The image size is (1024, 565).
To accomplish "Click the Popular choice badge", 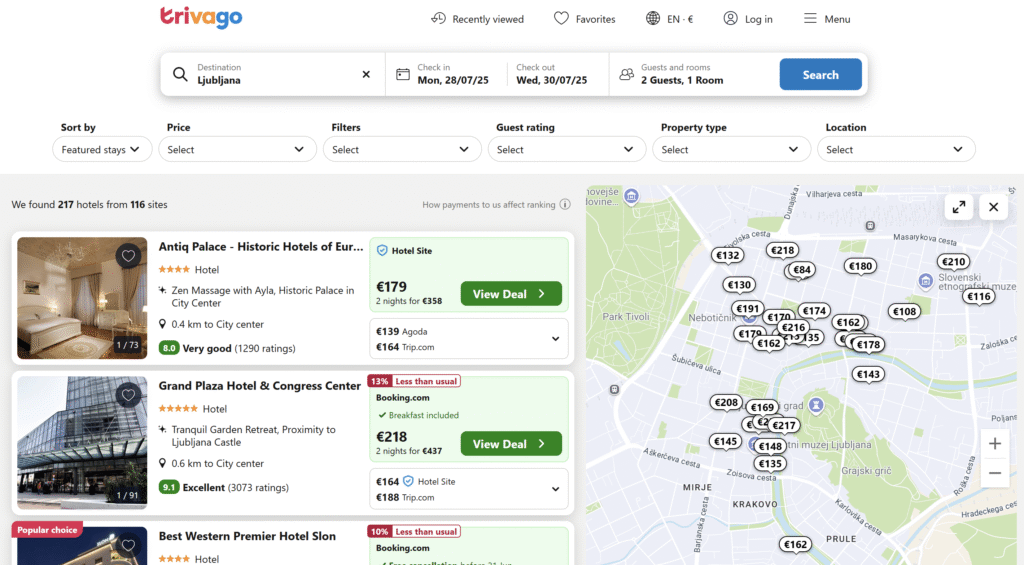I will [x=47, y=530].
